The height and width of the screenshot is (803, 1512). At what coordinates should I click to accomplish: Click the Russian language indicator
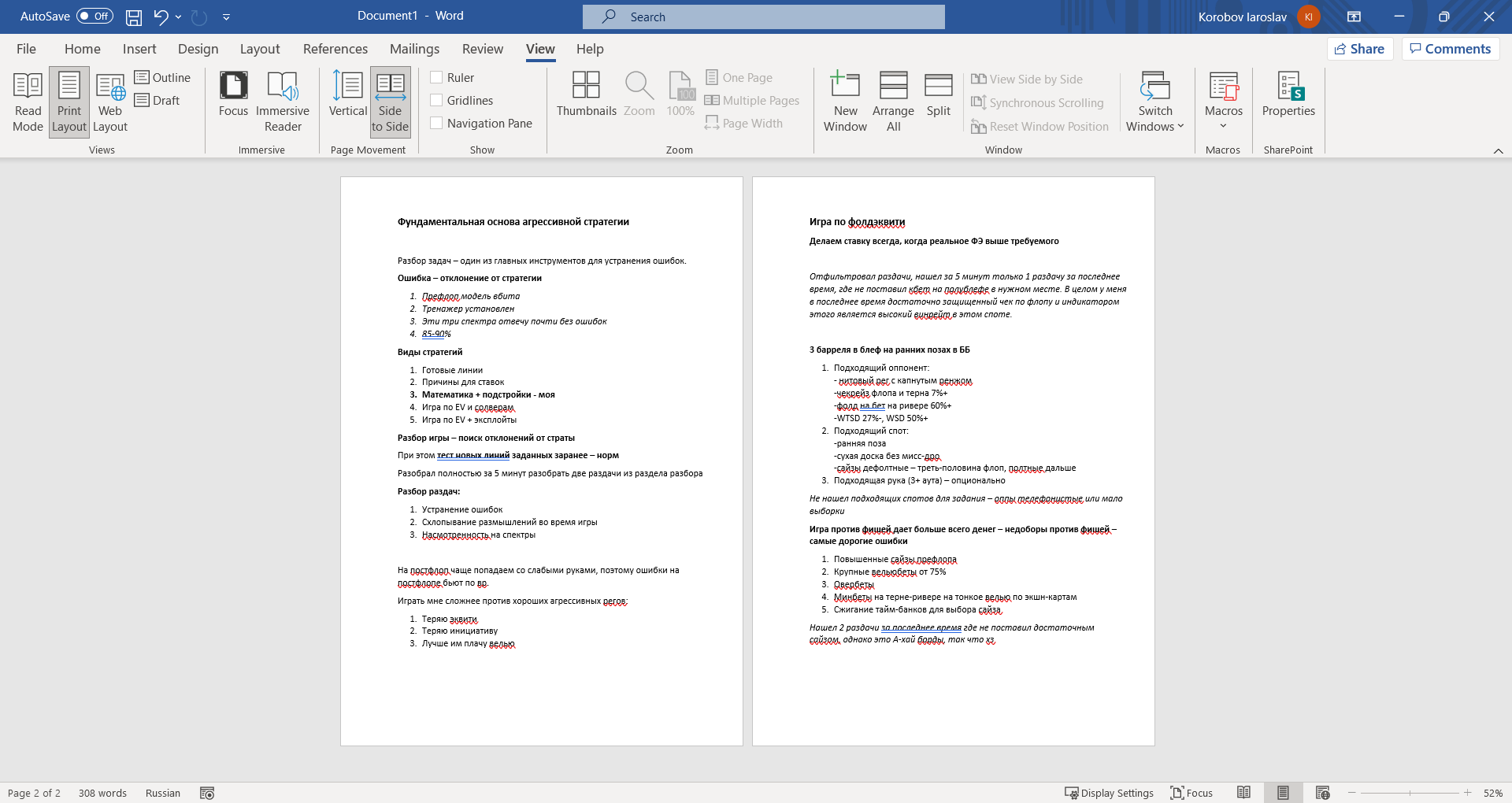coord(163,793)
